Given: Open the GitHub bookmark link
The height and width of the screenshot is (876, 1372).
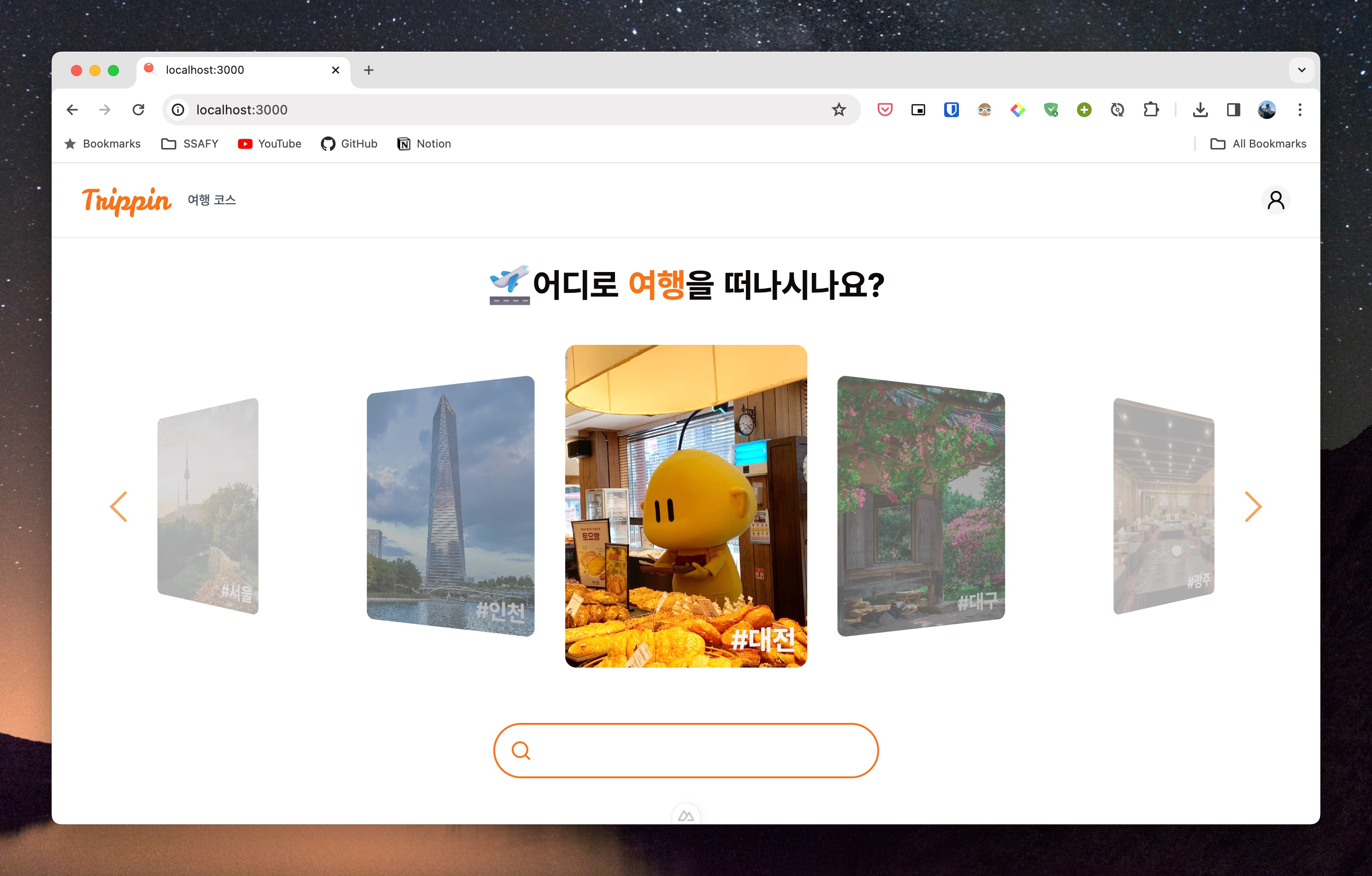Looking at the screenshot, I should pyautogui.click(x=349, y=144).
